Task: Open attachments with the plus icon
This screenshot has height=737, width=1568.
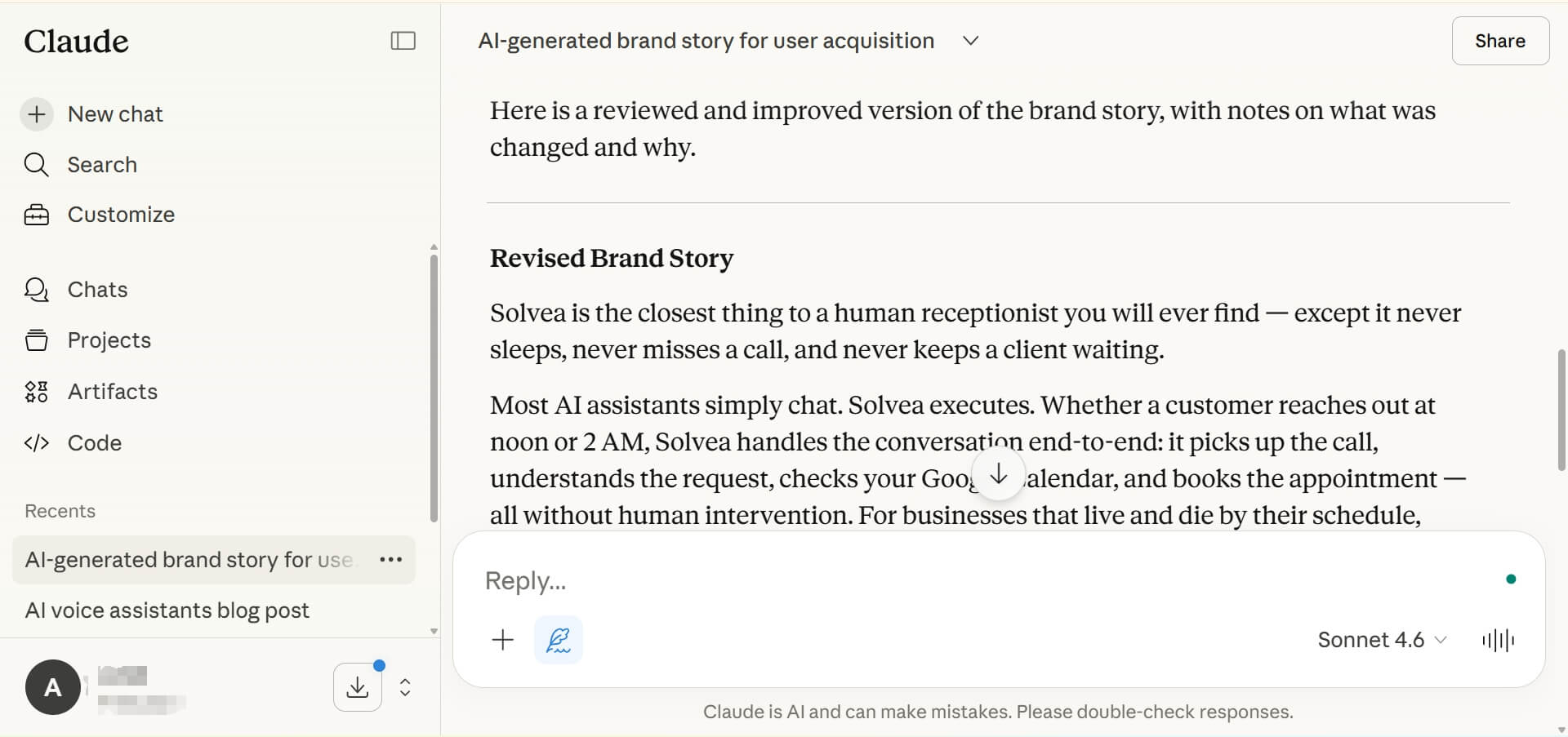Action: point(503,640)
